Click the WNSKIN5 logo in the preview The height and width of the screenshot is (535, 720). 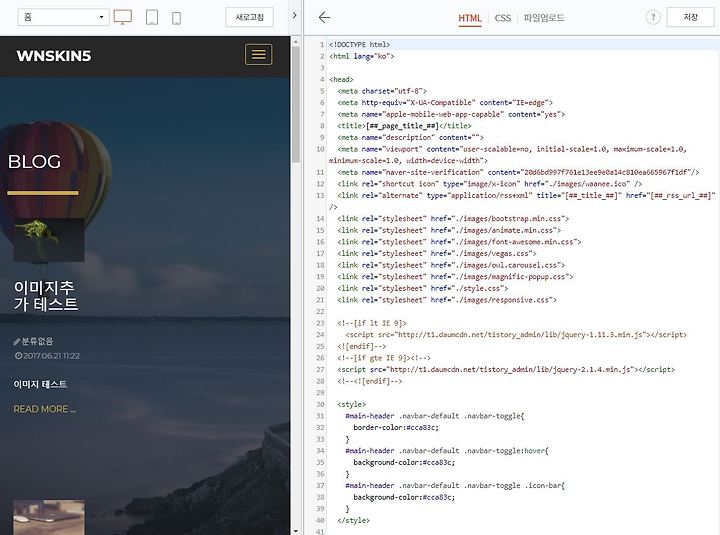tap(54, 56)
